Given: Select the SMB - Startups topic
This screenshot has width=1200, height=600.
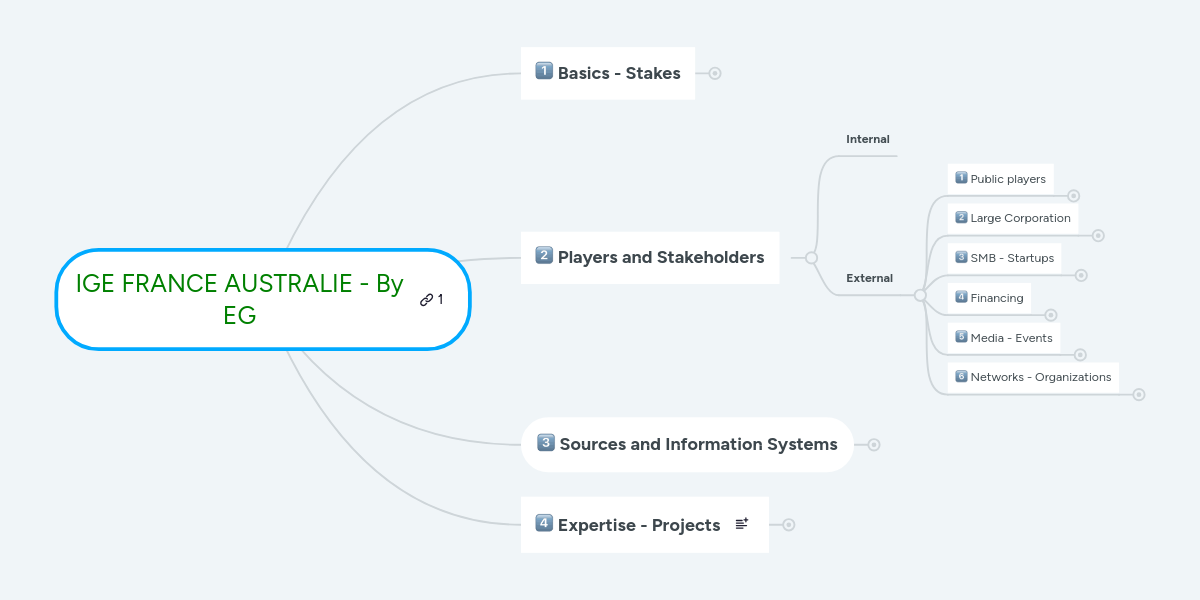Looking at the screenshot, I should click(1011, 258).
